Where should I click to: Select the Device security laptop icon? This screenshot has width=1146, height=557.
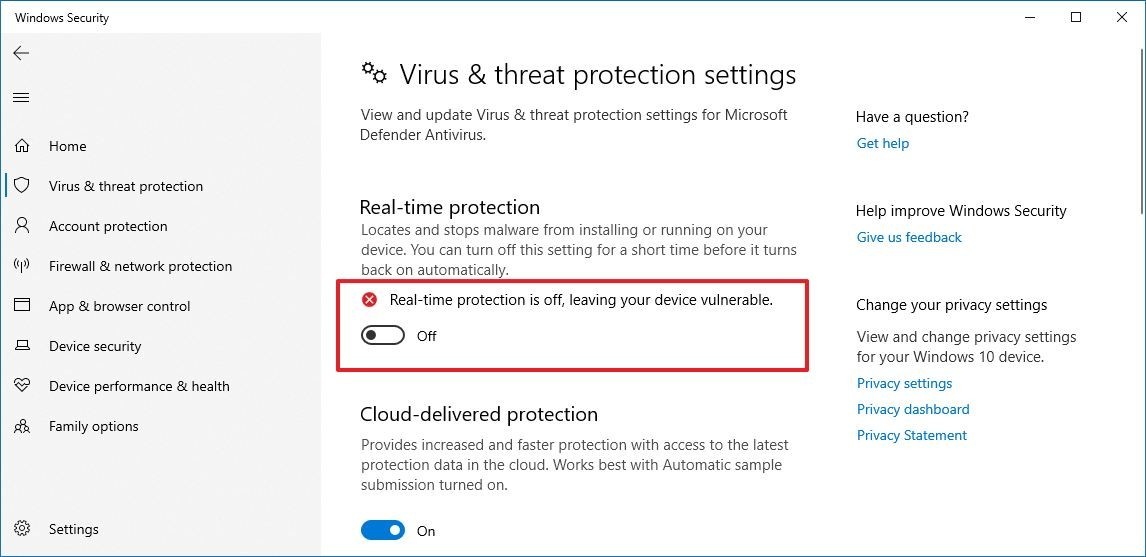(x=22, y=346)
